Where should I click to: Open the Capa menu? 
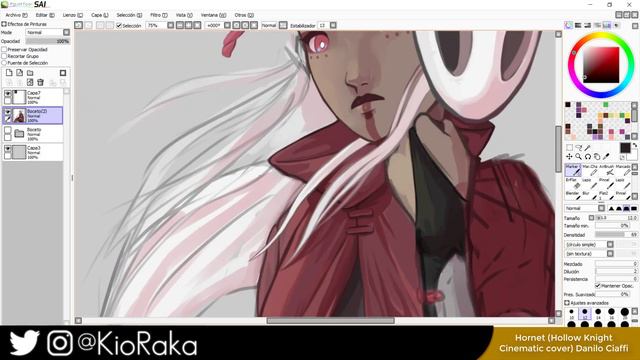click(99, 15)
